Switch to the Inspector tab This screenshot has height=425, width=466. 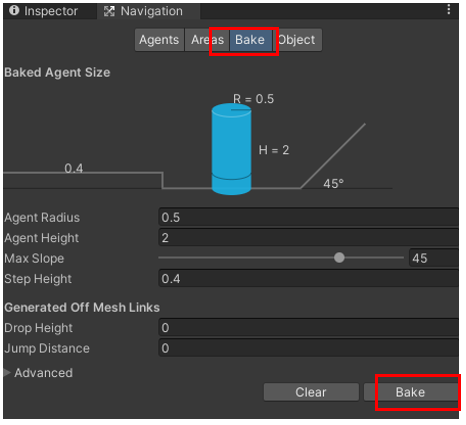coord(50,11)
